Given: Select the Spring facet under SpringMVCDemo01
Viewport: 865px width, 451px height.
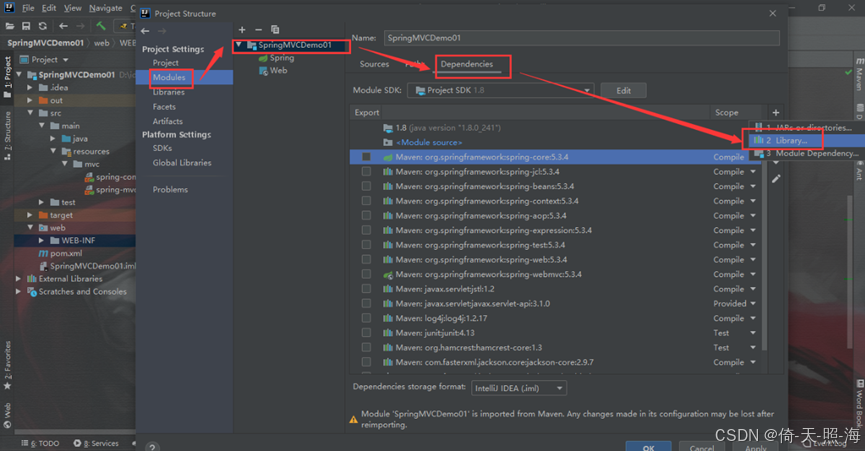Looking at the screenshot, I should pos(276,58).
